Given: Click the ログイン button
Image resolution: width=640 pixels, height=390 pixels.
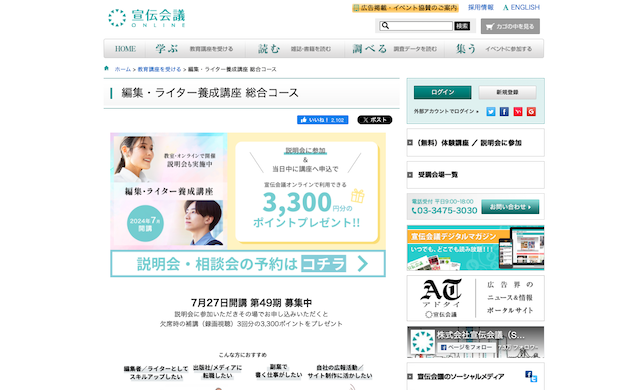Looking at the screenshot, I should coord(442,93).
